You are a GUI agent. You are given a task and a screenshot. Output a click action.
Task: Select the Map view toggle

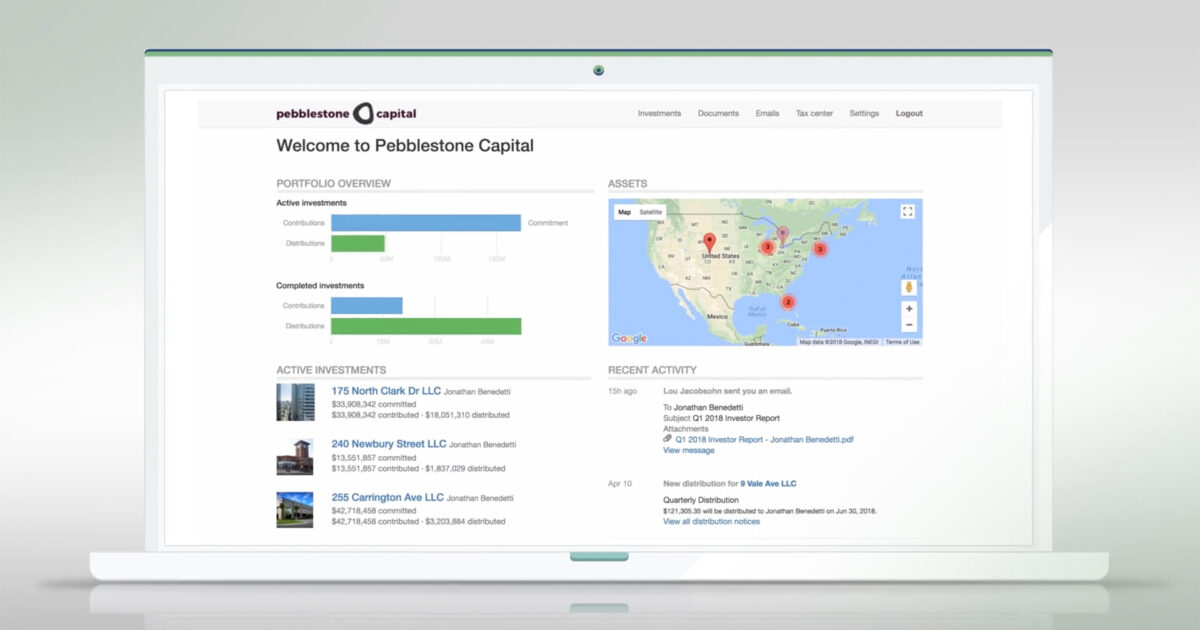pos(624,212)
